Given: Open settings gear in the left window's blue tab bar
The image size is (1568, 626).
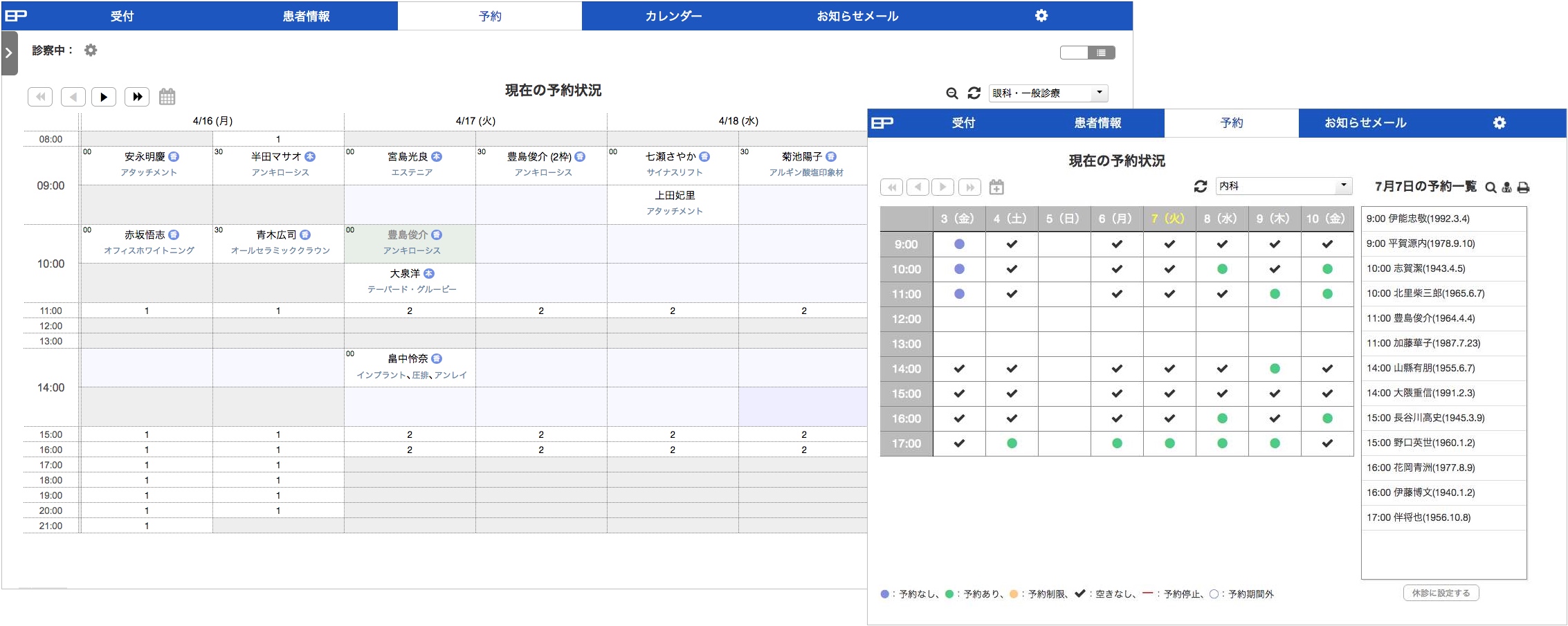Looking at the screenshot, I should [1041, 15].
